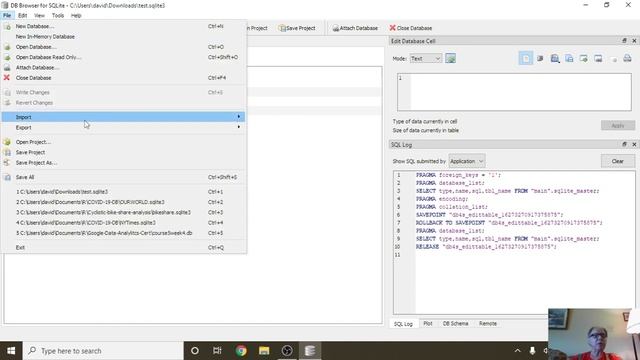Click inside the cell editor text area
Screen dimensions: 640x360
pyautogui.click(x=514, y=92)
